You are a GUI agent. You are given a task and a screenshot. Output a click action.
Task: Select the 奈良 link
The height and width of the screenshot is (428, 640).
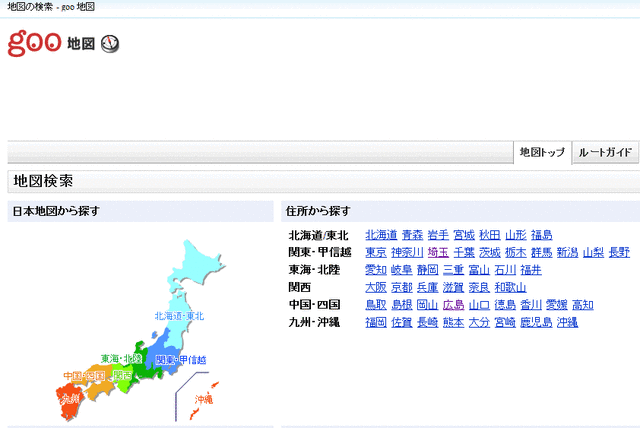tap(480, 288)
